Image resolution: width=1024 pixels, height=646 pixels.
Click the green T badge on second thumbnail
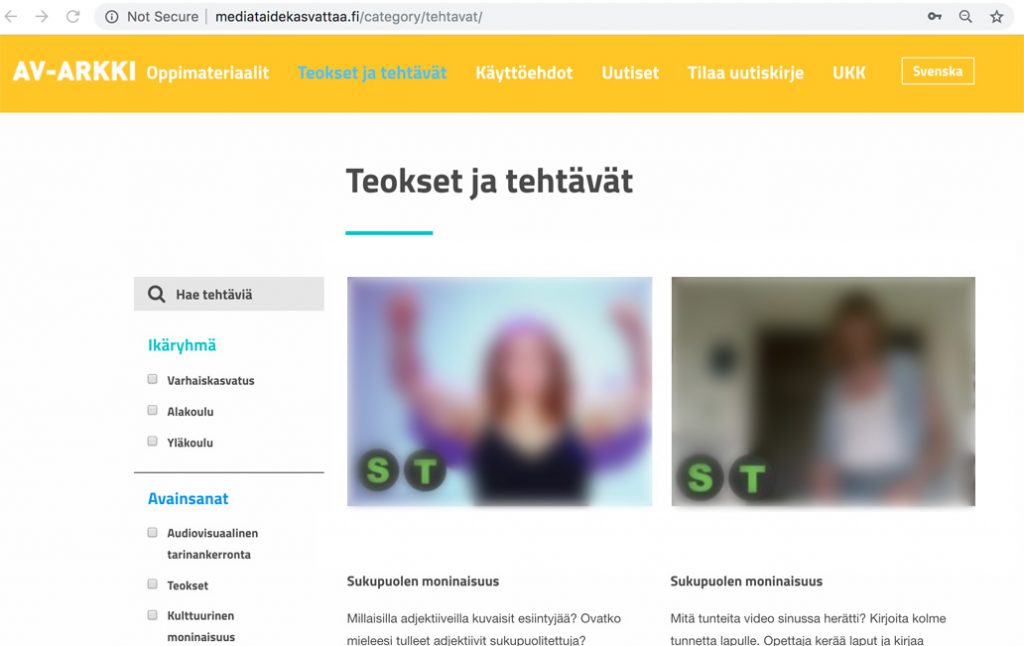coord(752,477)
